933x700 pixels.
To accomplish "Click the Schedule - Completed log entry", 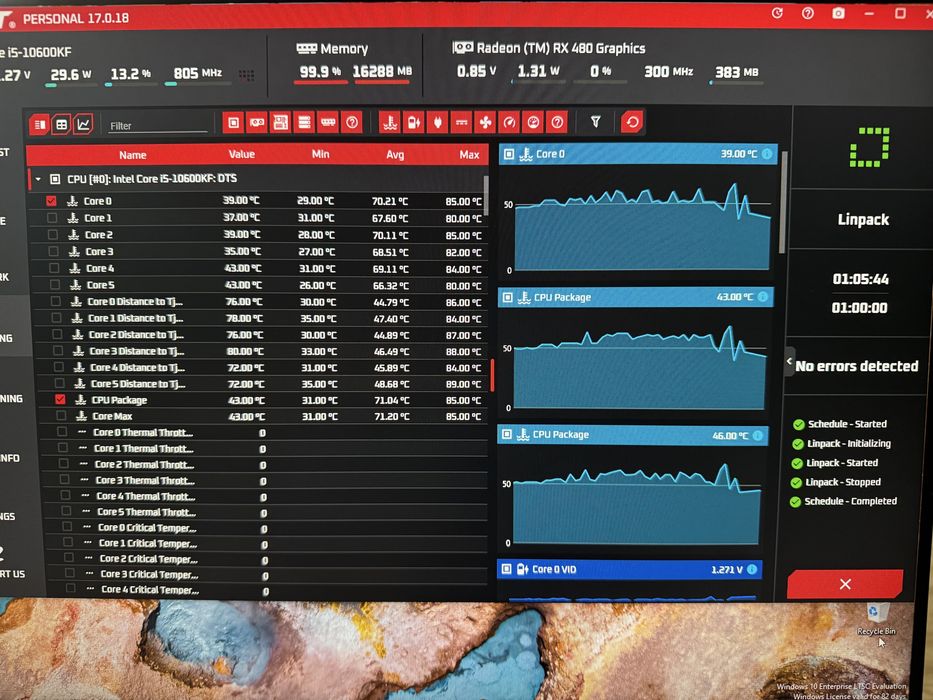I will tap(850, 501).
